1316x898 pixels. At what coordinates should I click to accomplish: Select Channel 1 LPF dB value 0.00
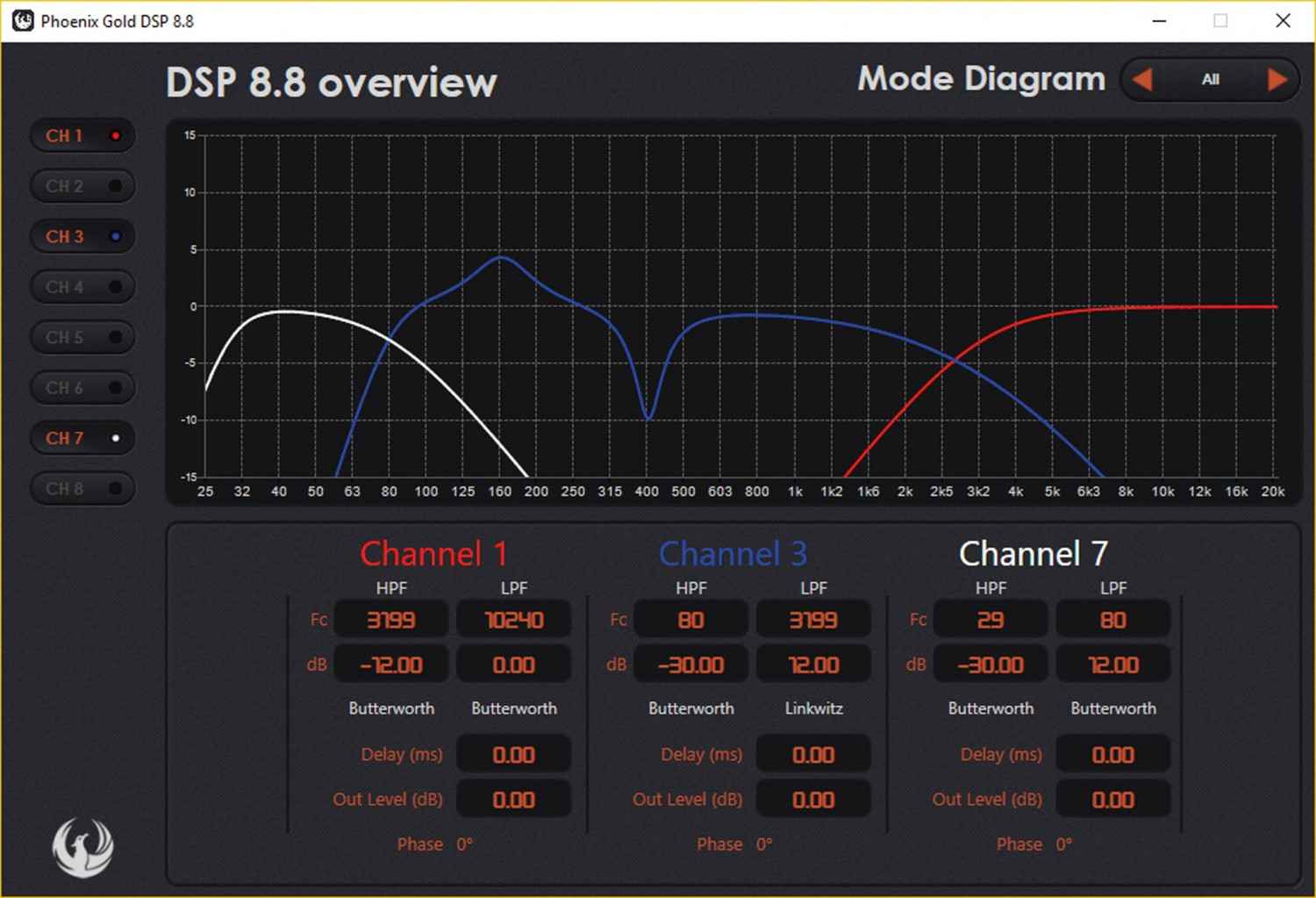tap(514, 665)
